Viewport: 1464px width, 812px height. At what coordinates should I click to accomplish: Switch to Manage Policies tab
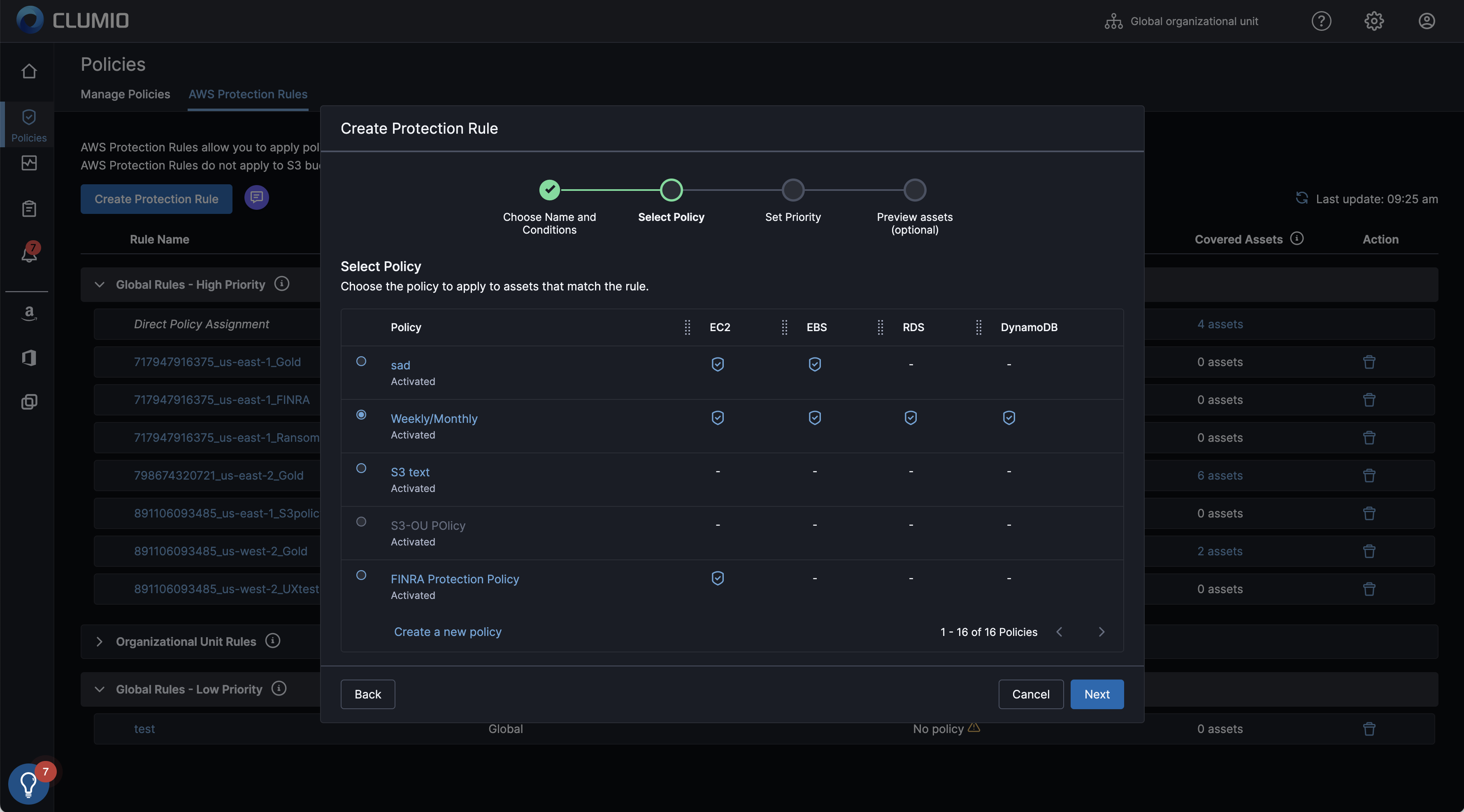point(125,94)
